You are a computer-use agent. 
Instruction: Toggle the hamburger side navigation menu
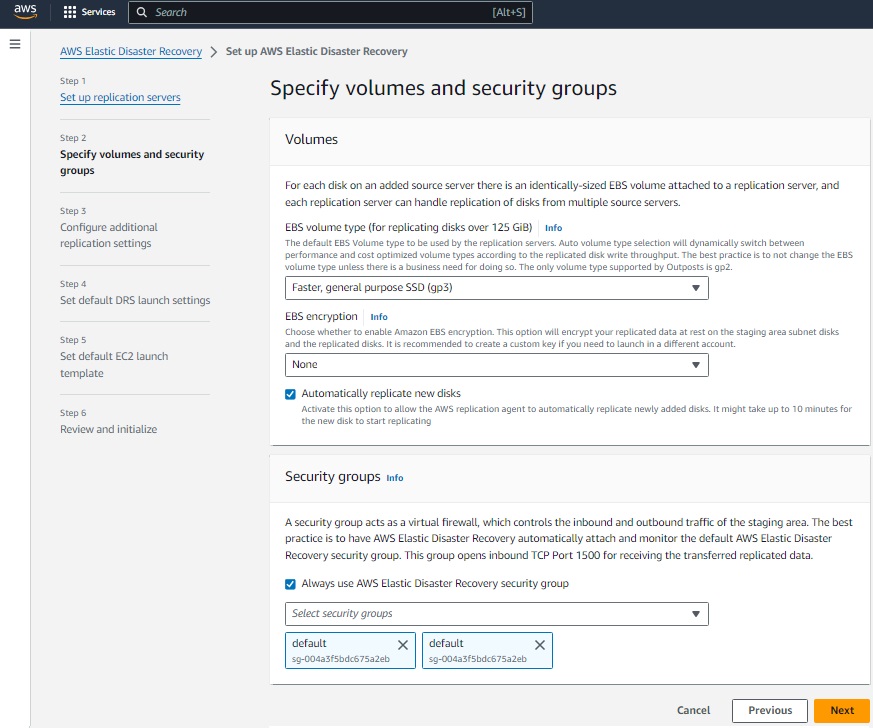click(15, 45)
